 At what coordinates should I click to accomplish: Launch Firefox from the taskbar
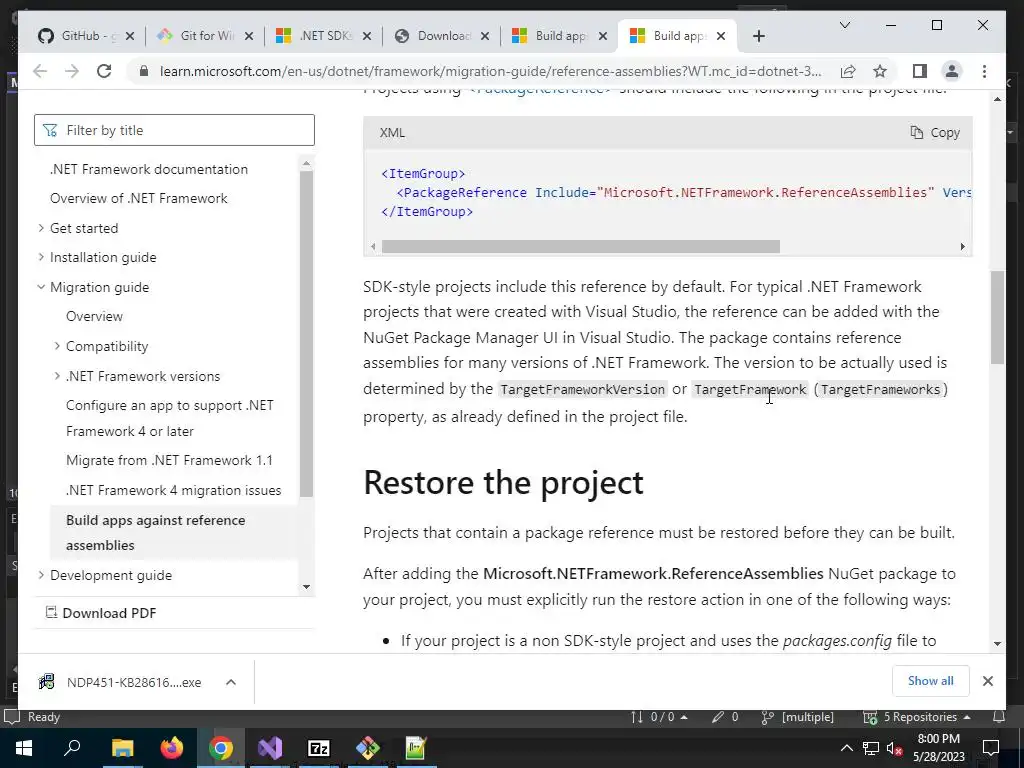tap(172, 748)
